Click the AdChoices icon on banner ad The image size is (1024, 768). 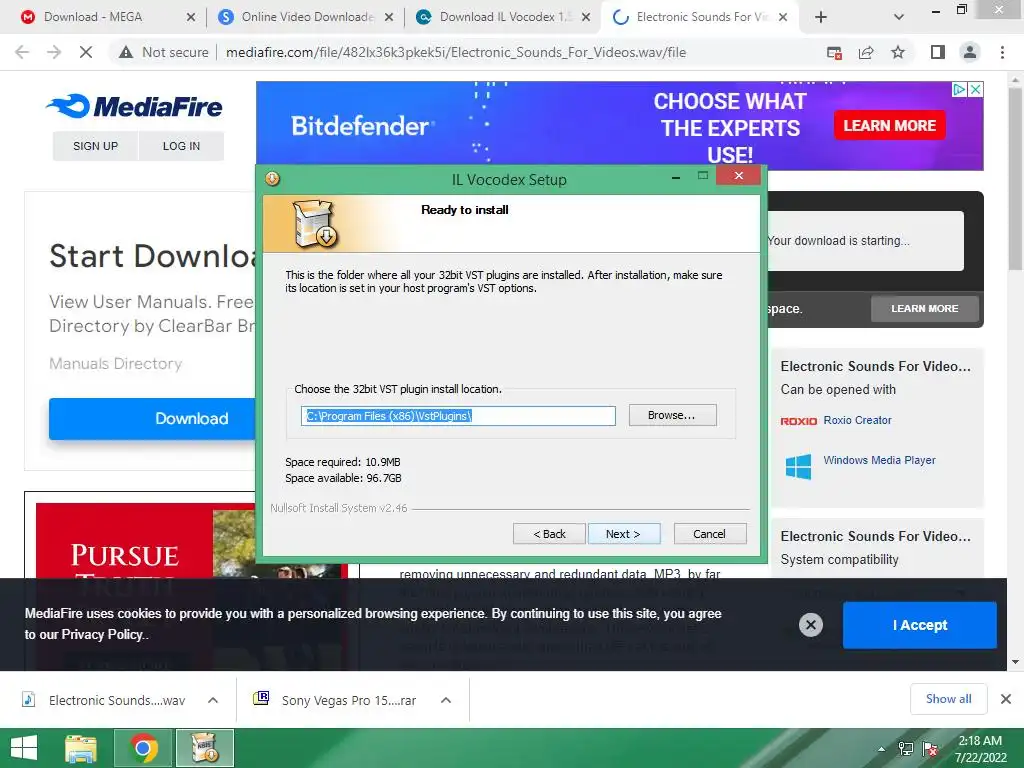[959, 89]
